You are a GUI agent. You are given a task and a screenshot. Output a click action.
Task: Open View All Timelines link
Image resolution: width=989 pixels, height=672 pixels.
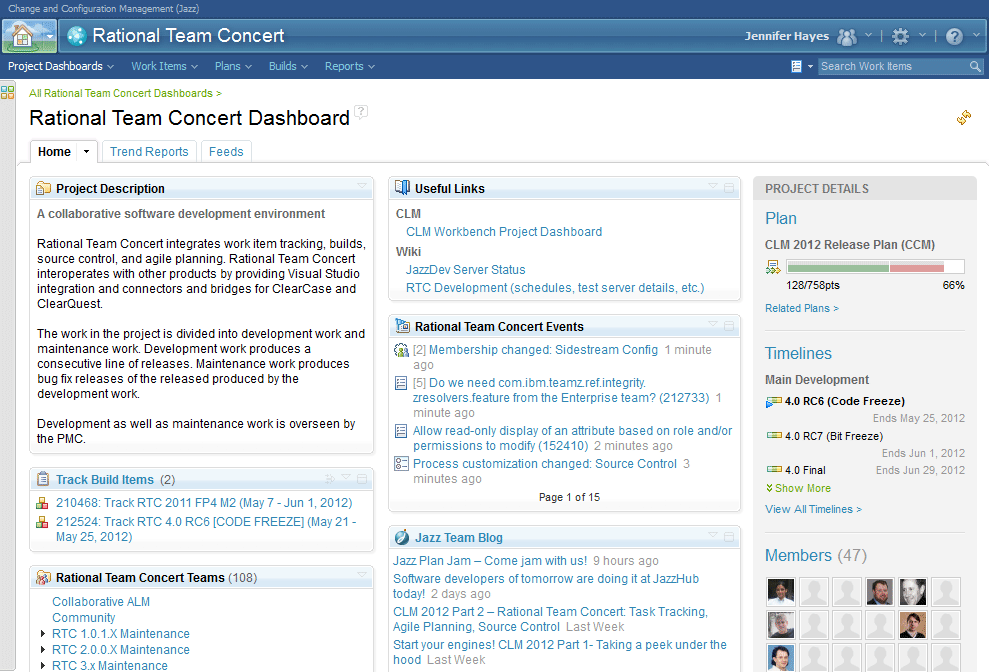click(813, 509)
